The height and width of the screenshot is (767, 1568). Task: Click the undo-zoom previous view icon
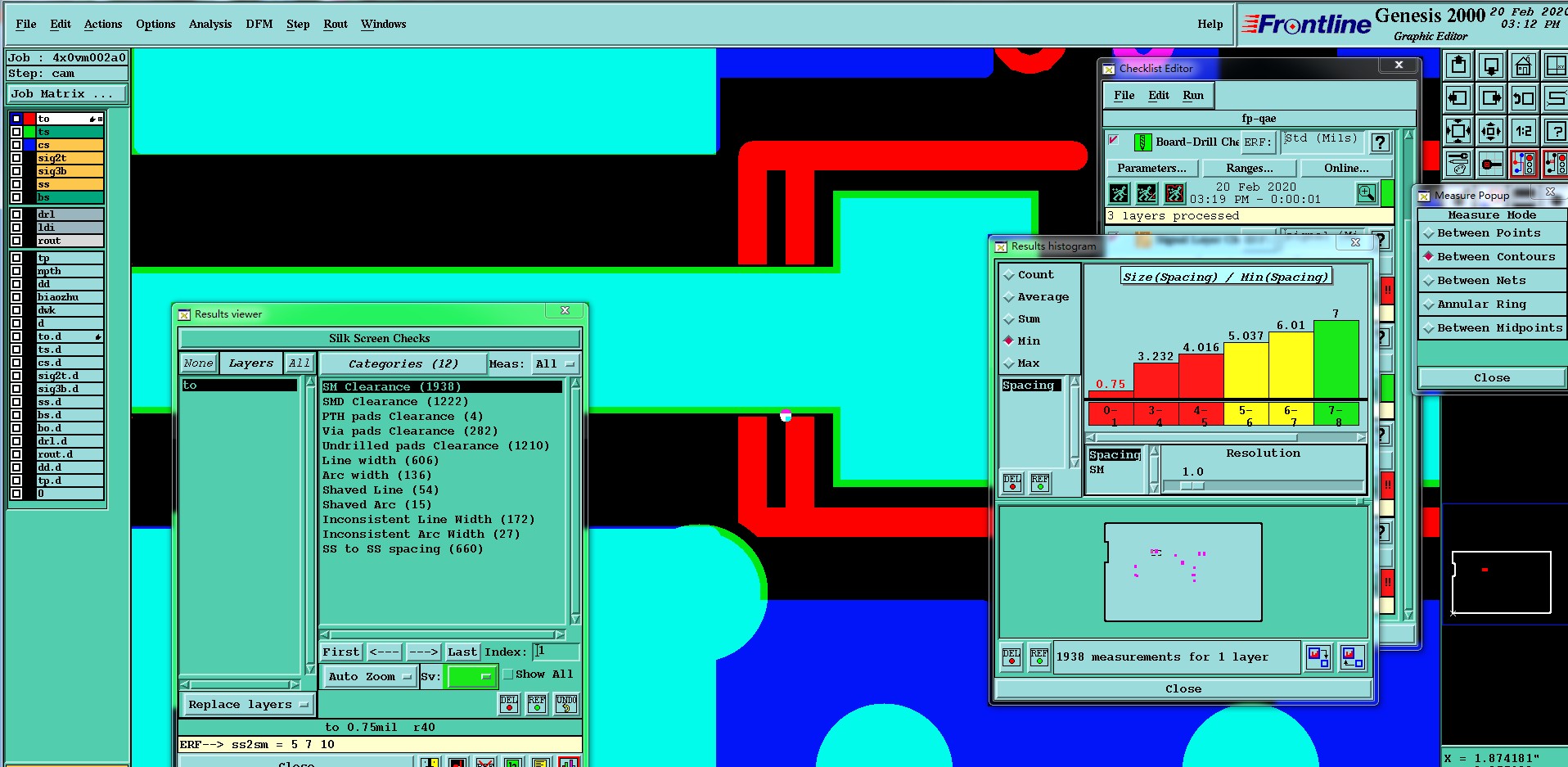[x=1524, y=97]
